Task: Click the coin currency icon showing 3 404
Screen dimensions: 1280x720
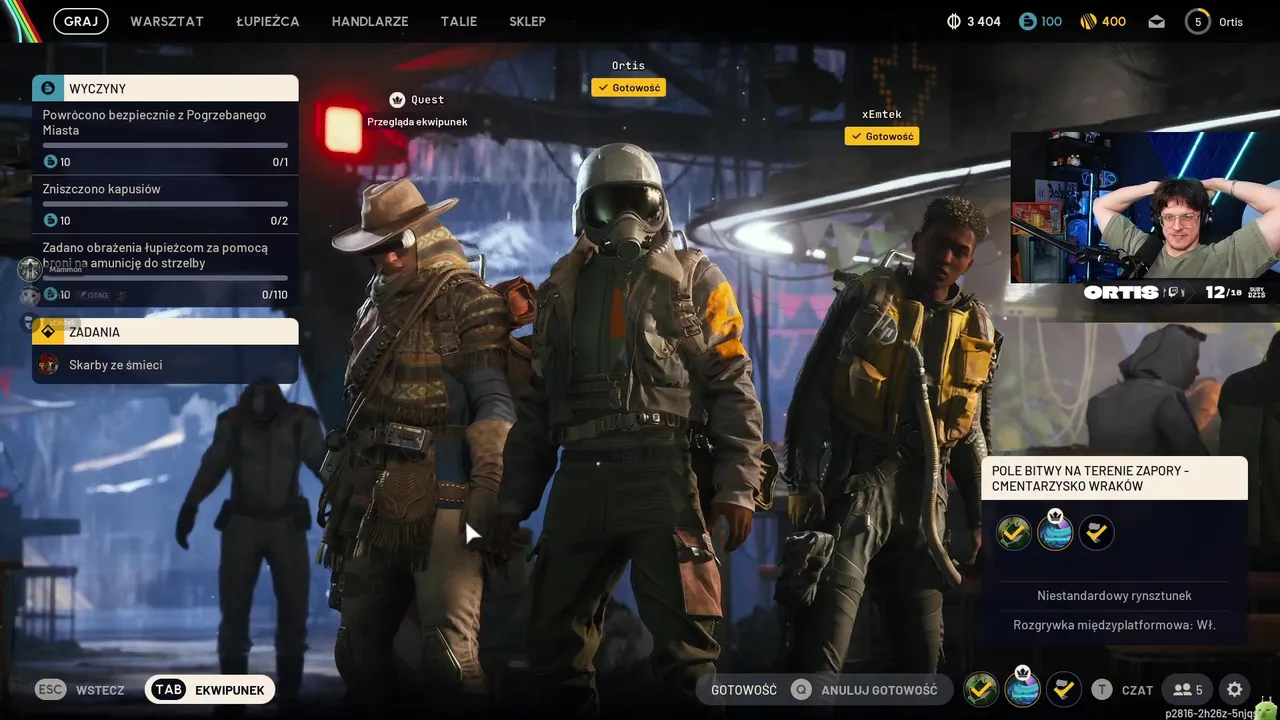Action: [953, 21]
